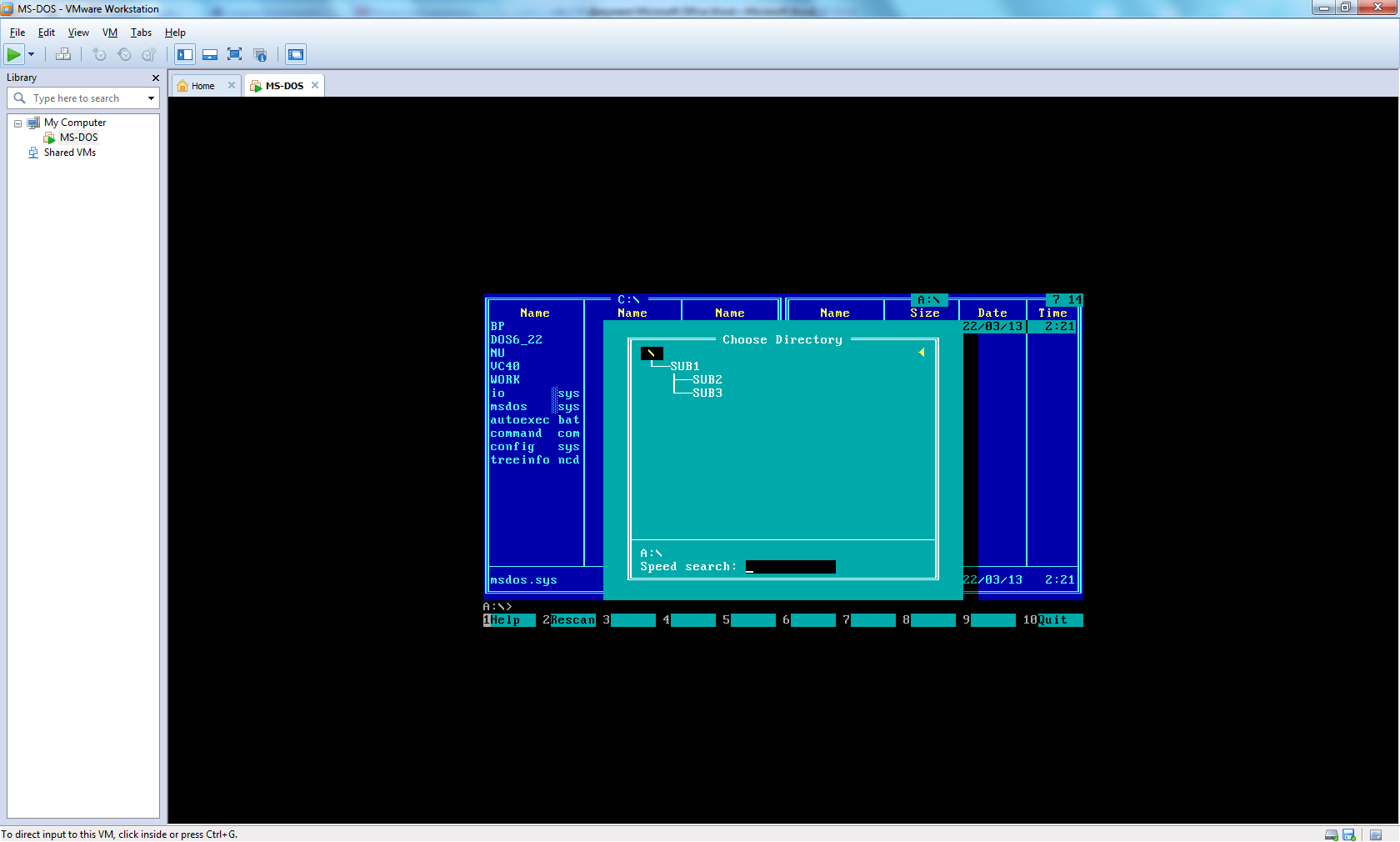This screenshot has height=842, width=1400.
Task: Select the WORK directory entry
Action: pos(505,380)
